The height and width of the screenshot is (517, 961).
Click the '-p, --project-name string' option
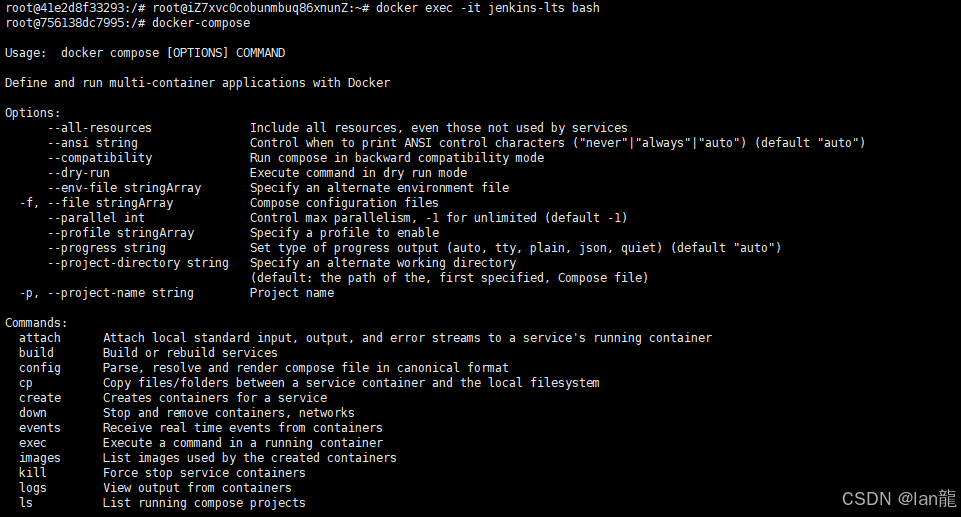[107, 293]
